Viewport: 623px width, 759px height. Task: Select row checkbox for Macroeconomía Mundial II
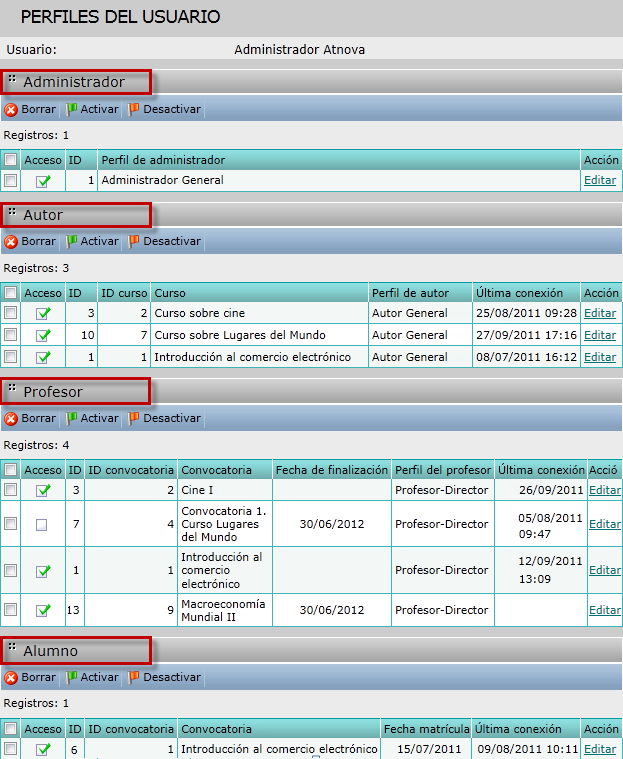10,609
